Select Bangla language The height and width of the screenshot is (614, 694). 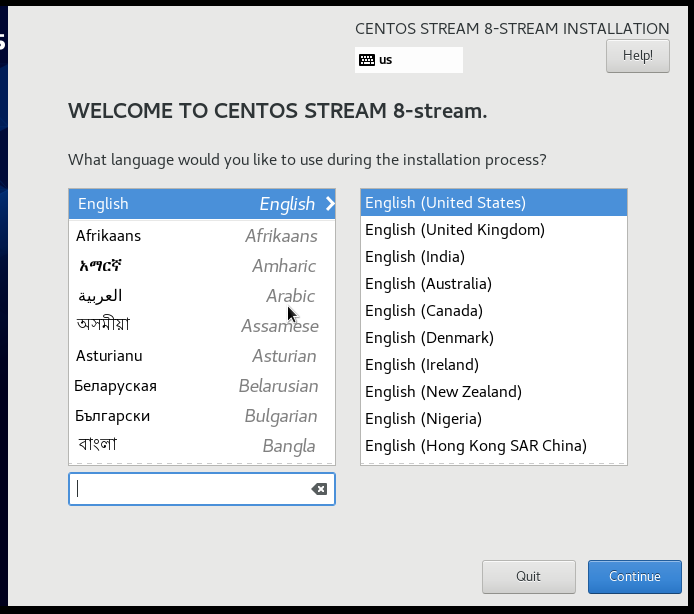pyautogui.click(x=202, y=446)
